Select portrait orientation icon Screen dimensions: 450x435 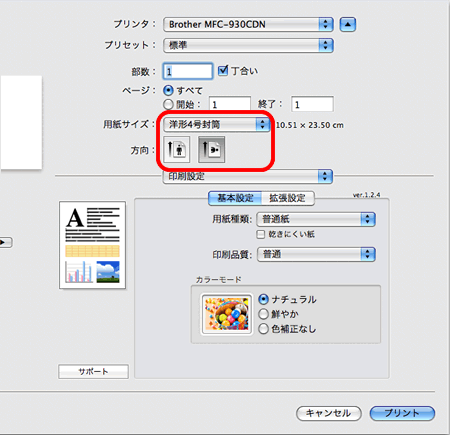[x=177, y=149]
